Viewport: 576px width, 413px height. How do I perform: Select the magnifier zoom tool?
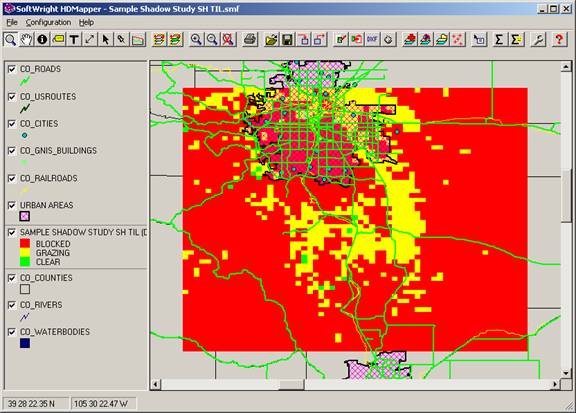(10, 39)
